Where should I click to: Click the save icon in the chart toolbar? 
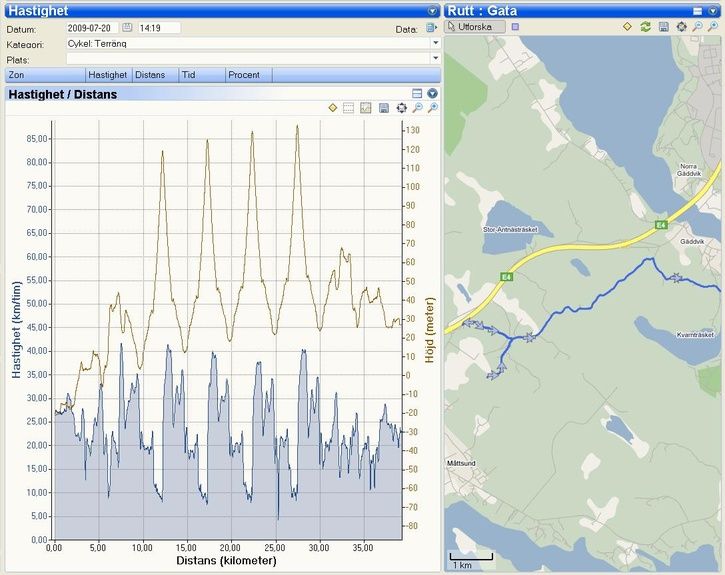[x=384, y=108]
